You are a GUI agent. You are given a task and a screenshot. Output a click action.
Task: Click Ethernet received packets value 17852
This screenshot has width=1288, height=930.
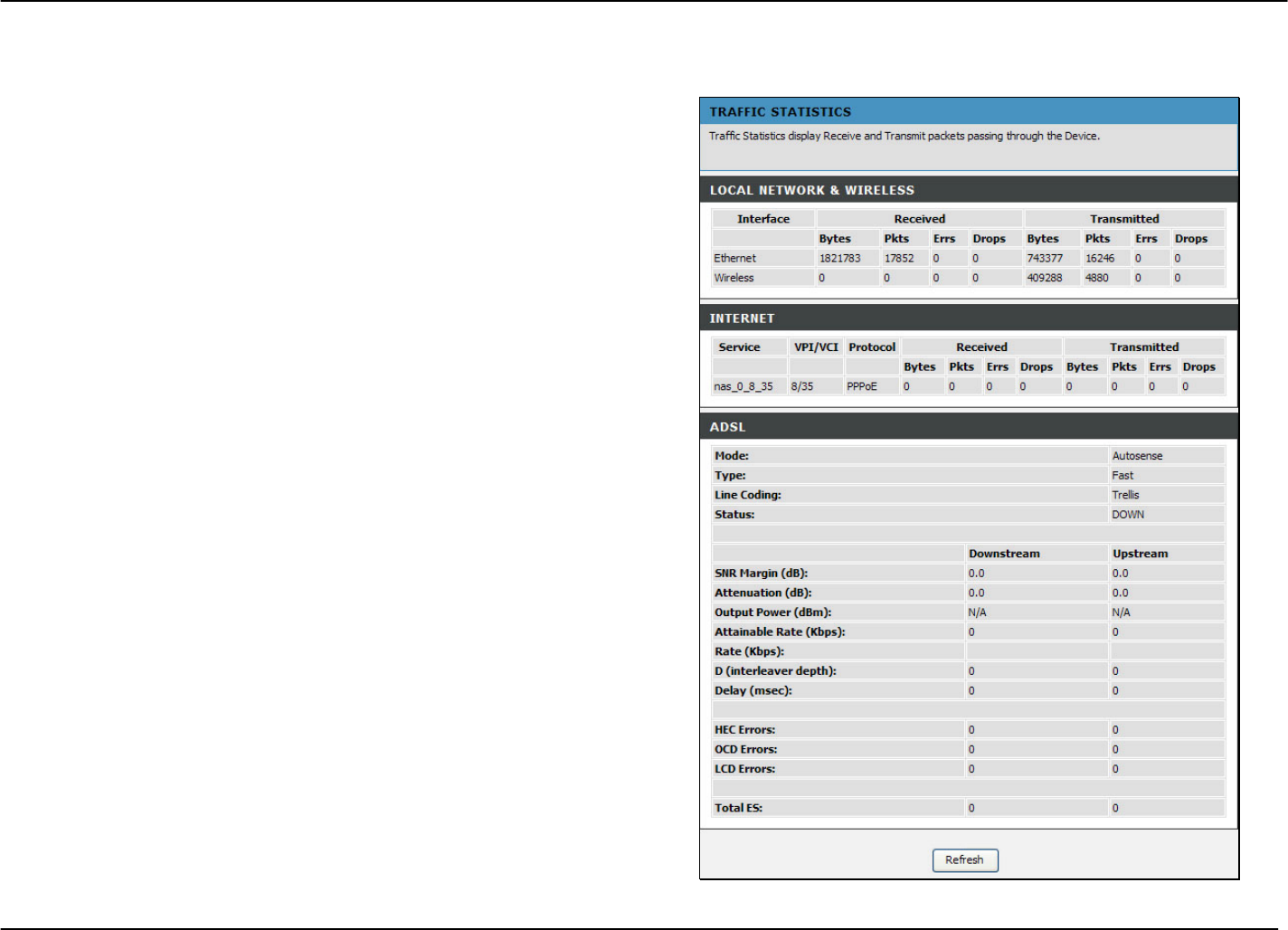coord(899,259)
